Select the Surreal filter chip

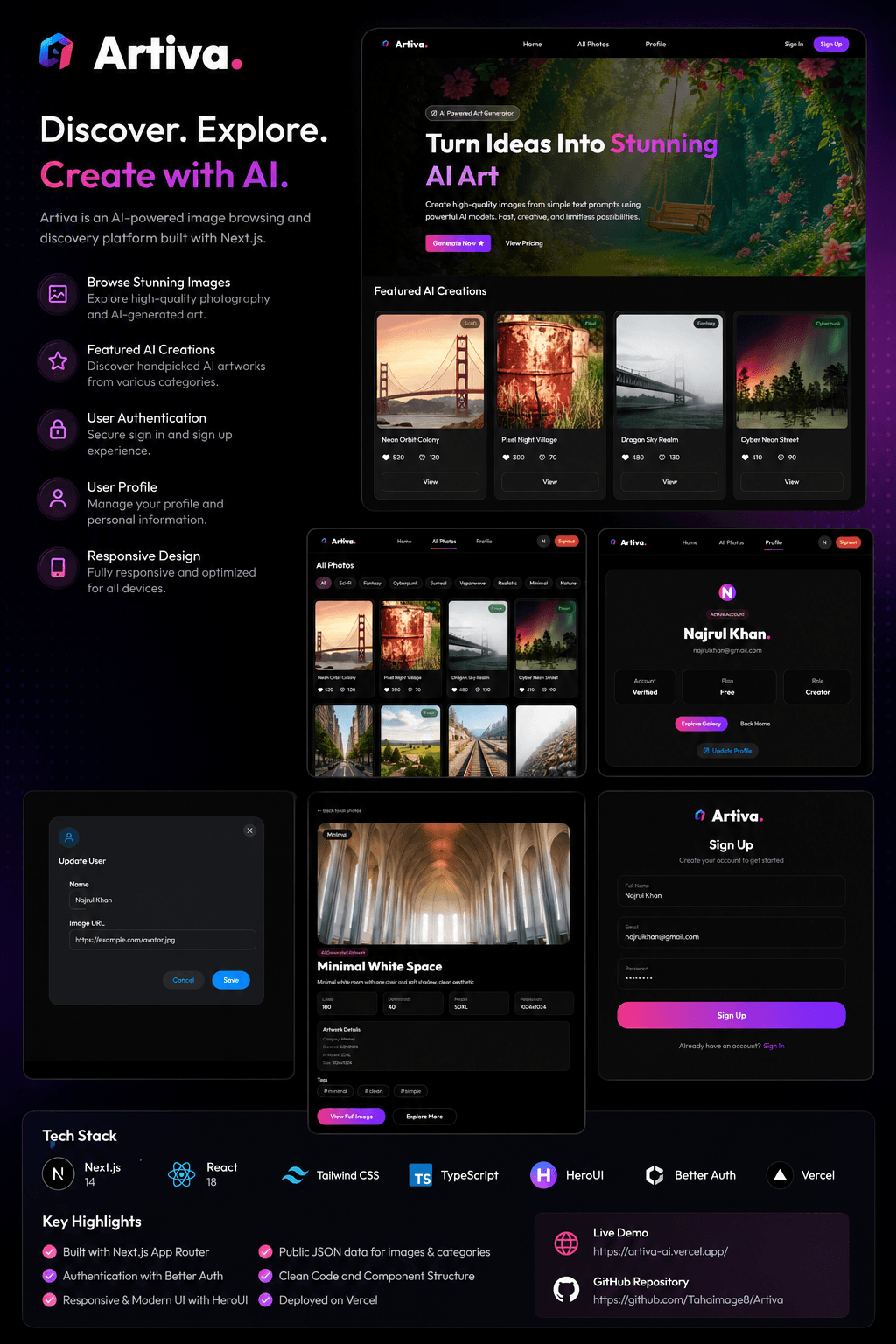438,583
